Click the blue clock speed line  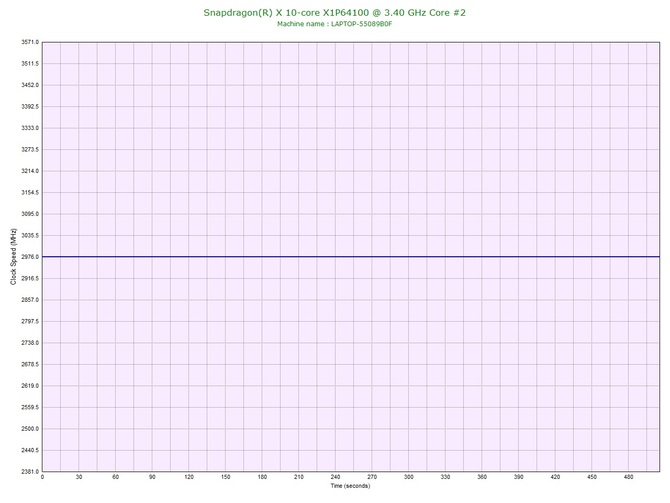tap(351, 256)
